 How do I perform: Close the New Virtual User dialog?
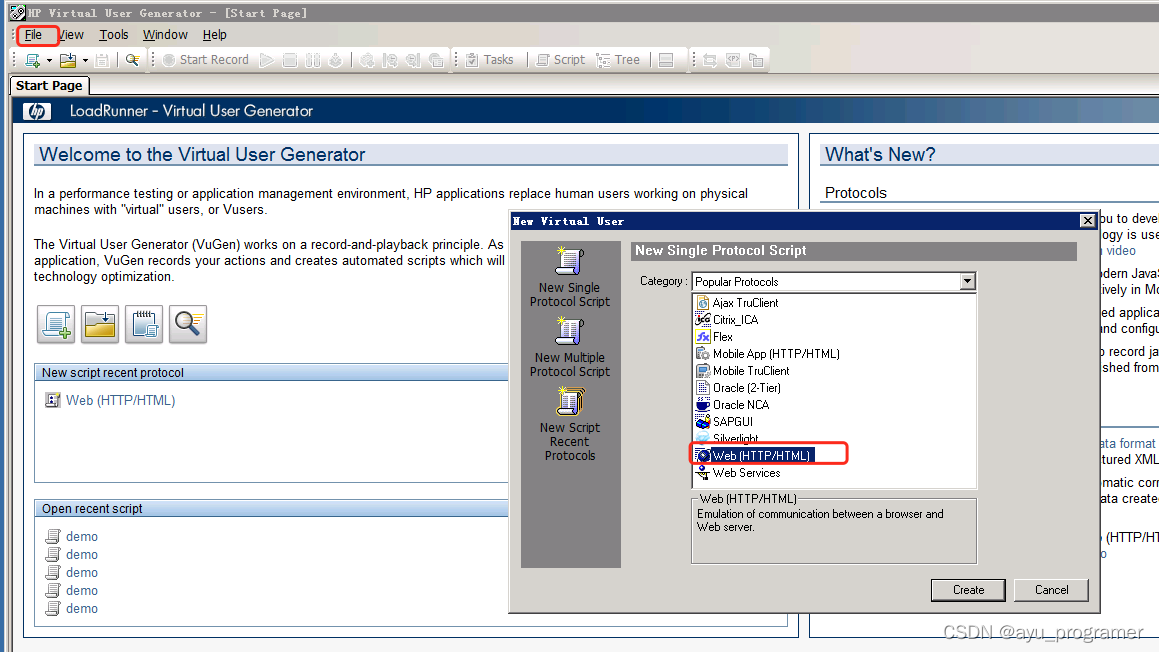[1087, 221]
